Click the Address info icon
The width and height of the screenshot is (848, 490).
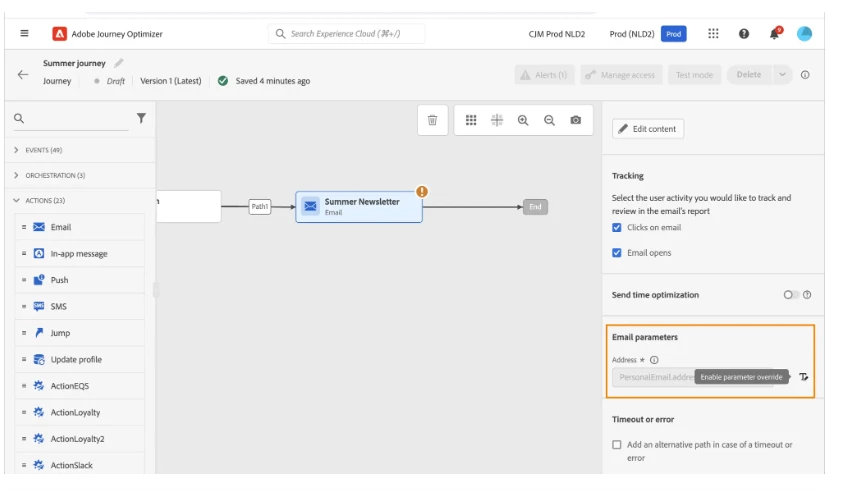coord(654,360)
